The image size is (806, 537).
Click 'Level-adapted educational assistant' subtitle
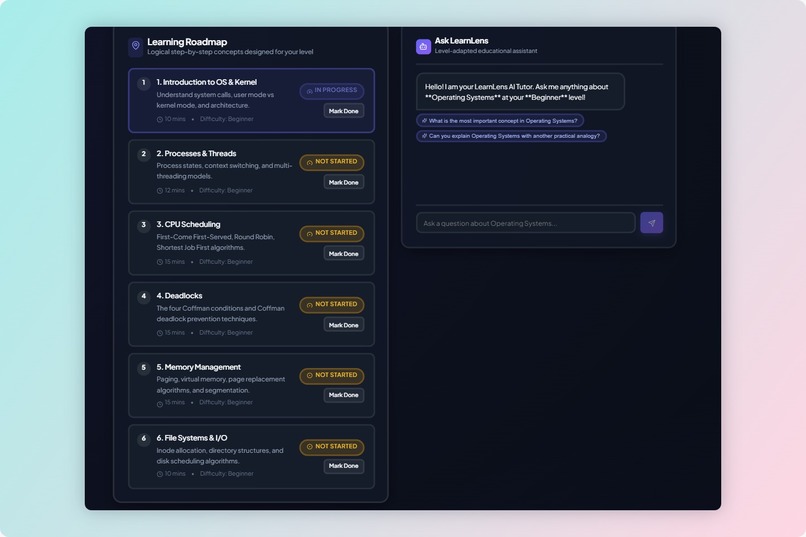(486, 51)
